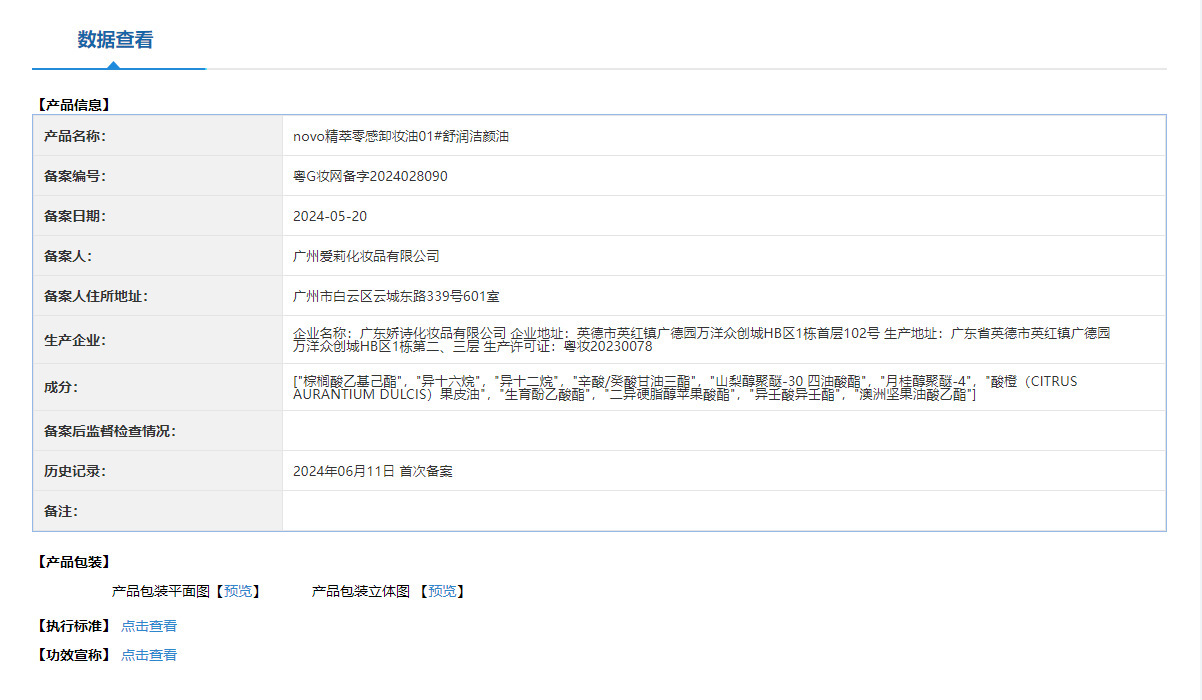Image resolution: width=1202 pixels, height=700 pixels.
Task: Open 预览 link for 产品包装平面图
Action: coord(238,591)
